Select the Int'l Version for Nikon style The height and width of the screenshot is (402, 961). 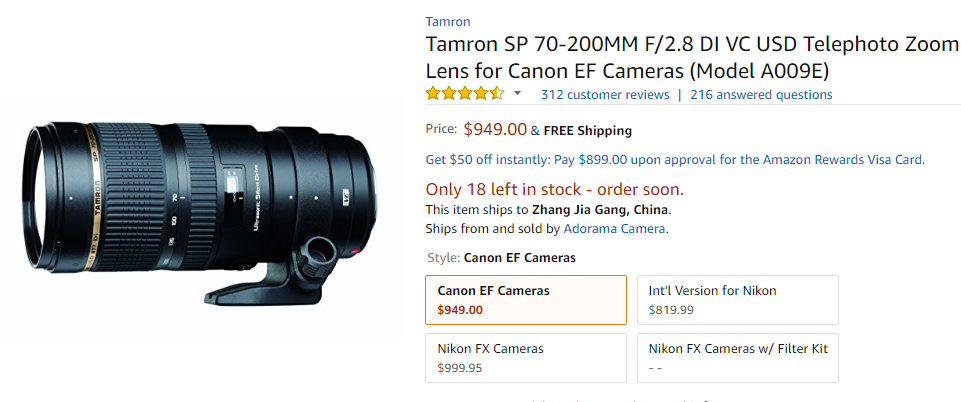point(738,300)
